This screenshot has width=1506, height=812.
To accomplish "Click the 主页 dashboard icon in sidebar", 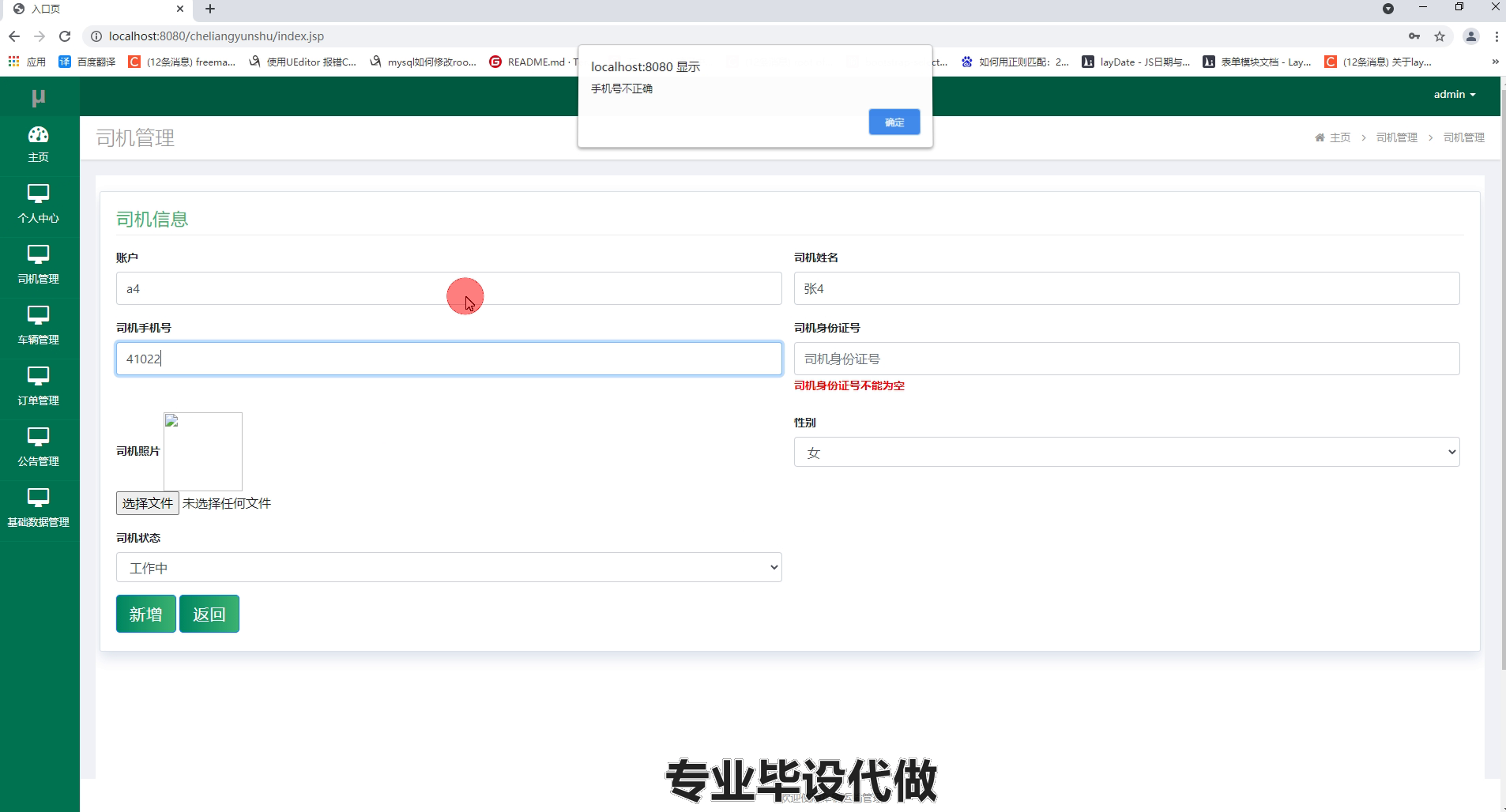I will 38,134.
